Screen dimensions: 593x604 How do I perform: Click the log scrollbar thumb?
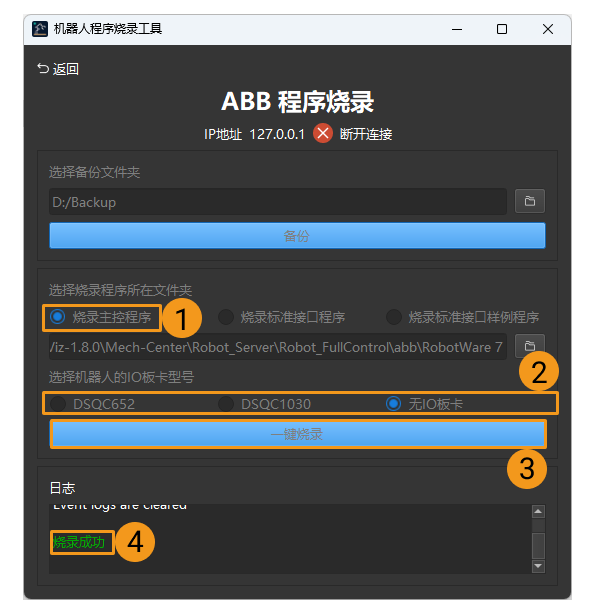(x=538, y=545)
